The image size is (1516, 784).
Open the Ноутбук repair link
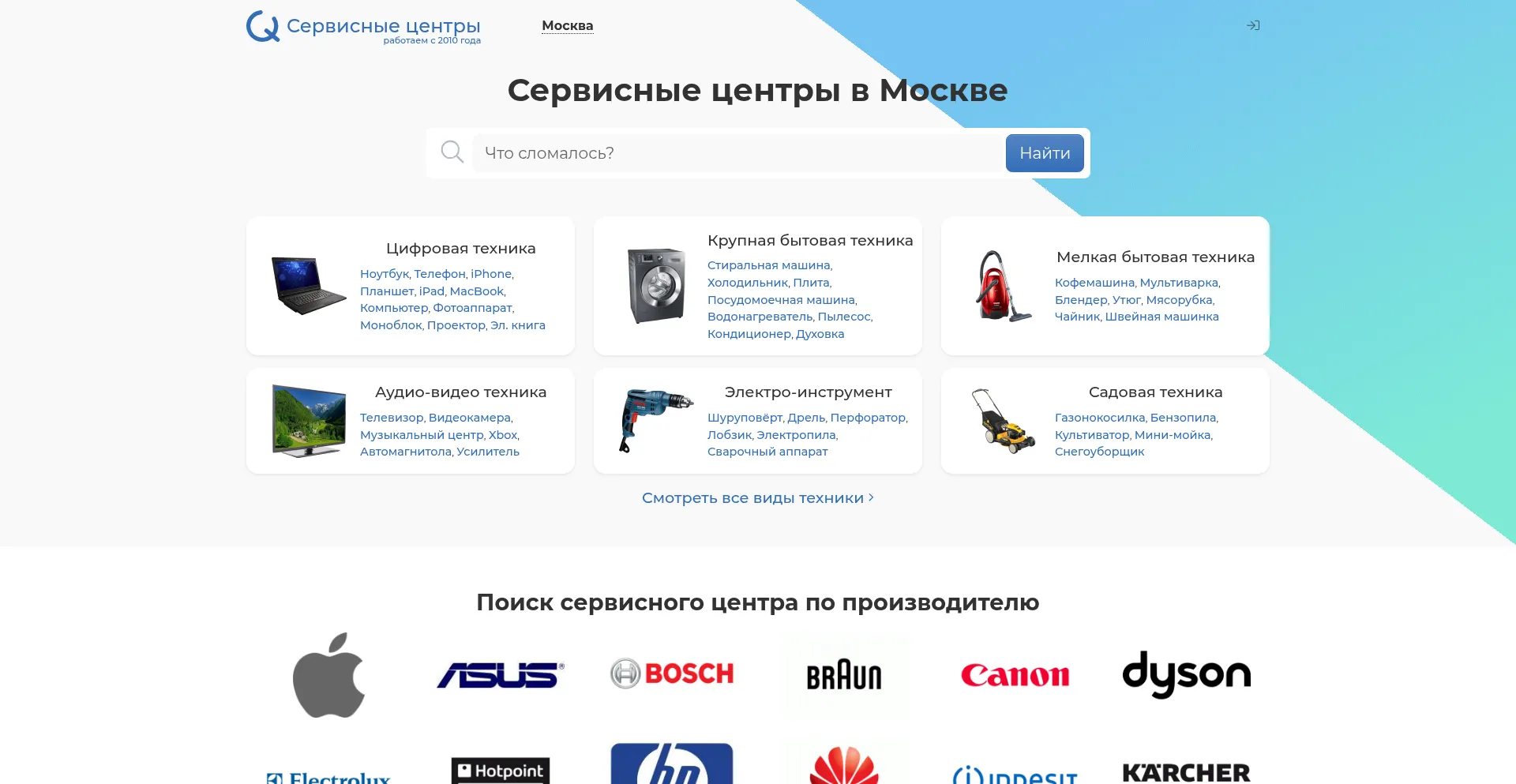coord(385,274)
